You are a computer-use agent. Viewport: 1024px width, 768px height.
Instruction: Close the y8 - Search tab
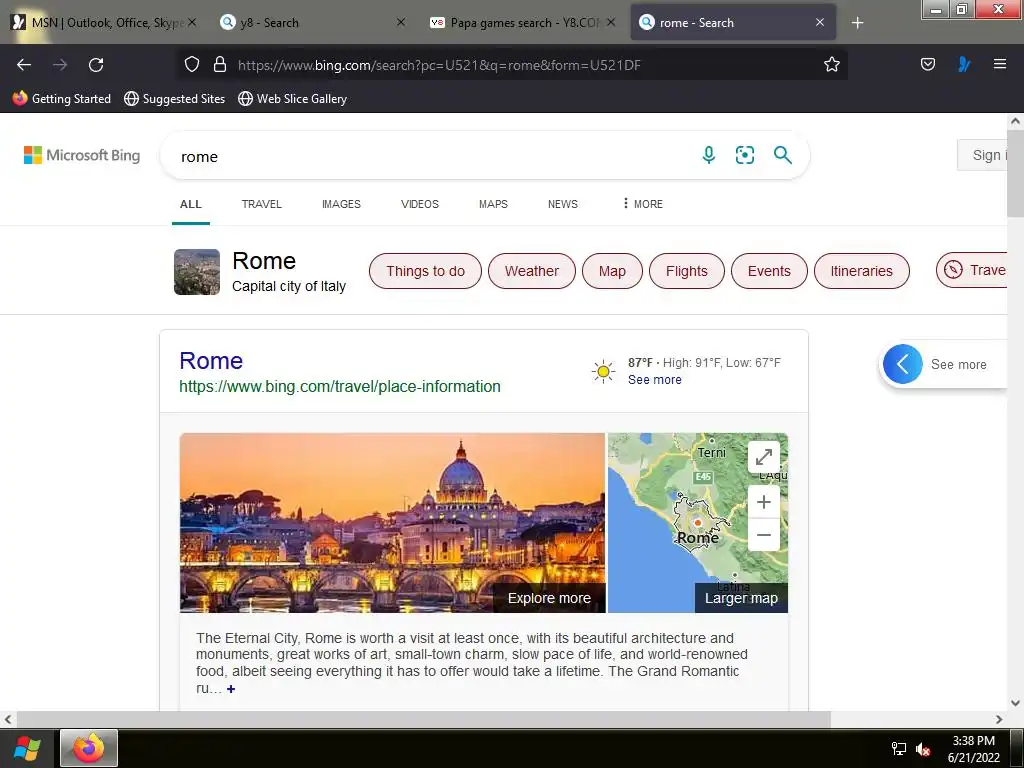click(x=401, y=22)
